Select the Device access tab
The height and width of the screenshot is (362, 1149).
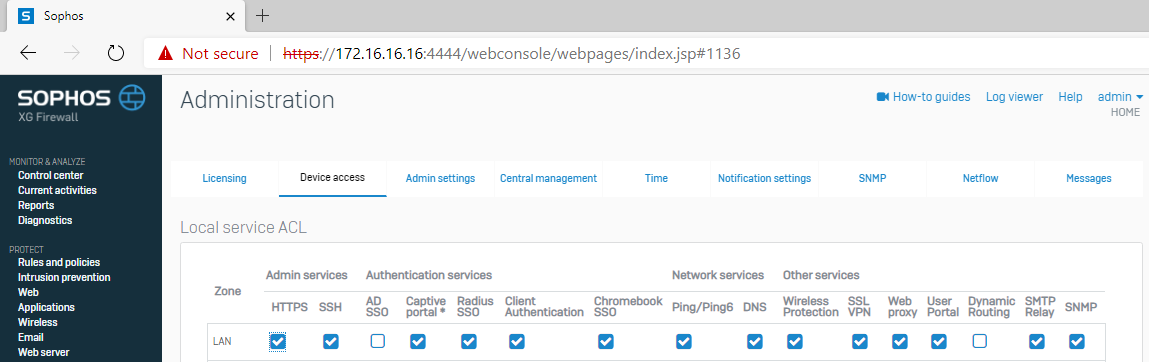pyautogui.click(x=333, y=178)
